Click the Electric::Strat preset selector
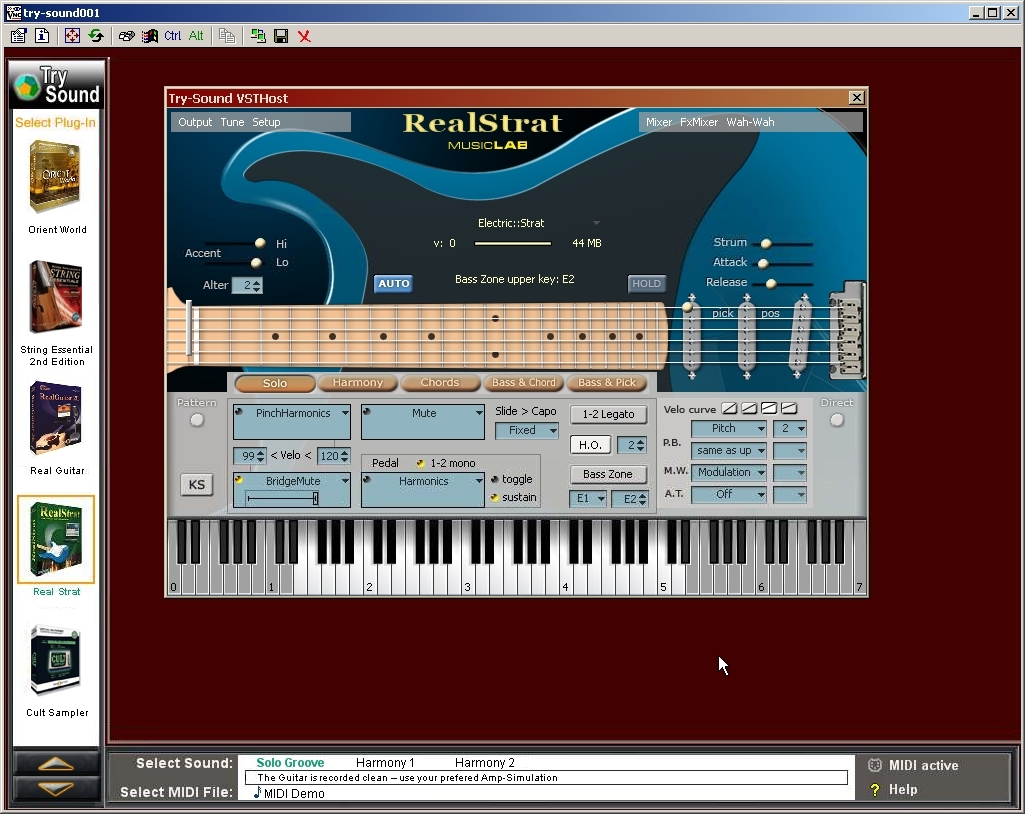This screenshot has height=814, width=1025. coord(537,223)
